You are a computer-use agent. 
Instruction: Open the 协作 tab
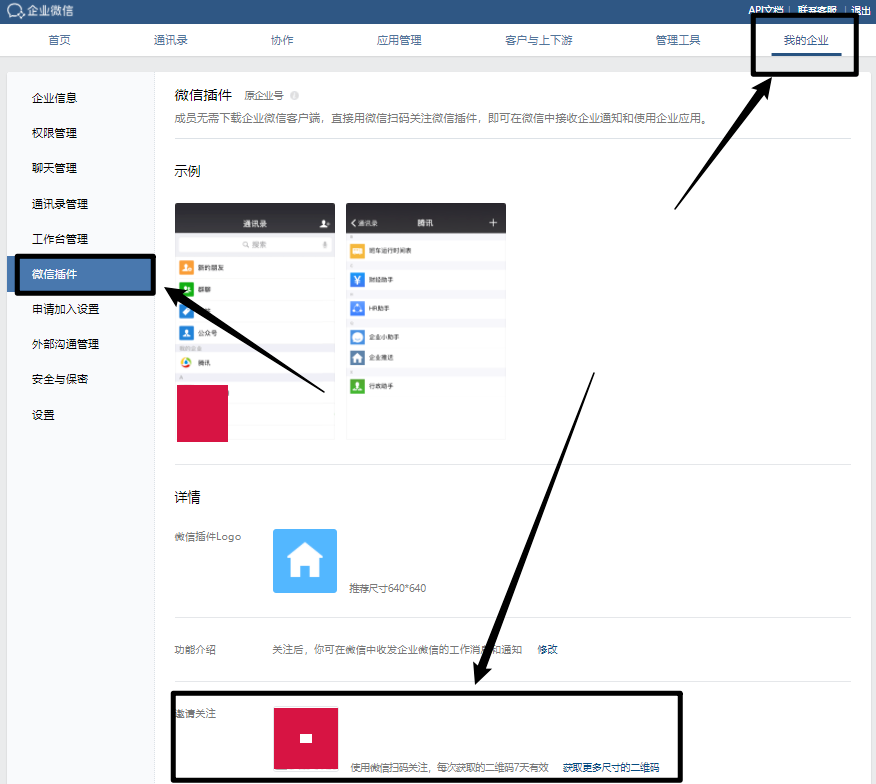[x=282, y=40]
